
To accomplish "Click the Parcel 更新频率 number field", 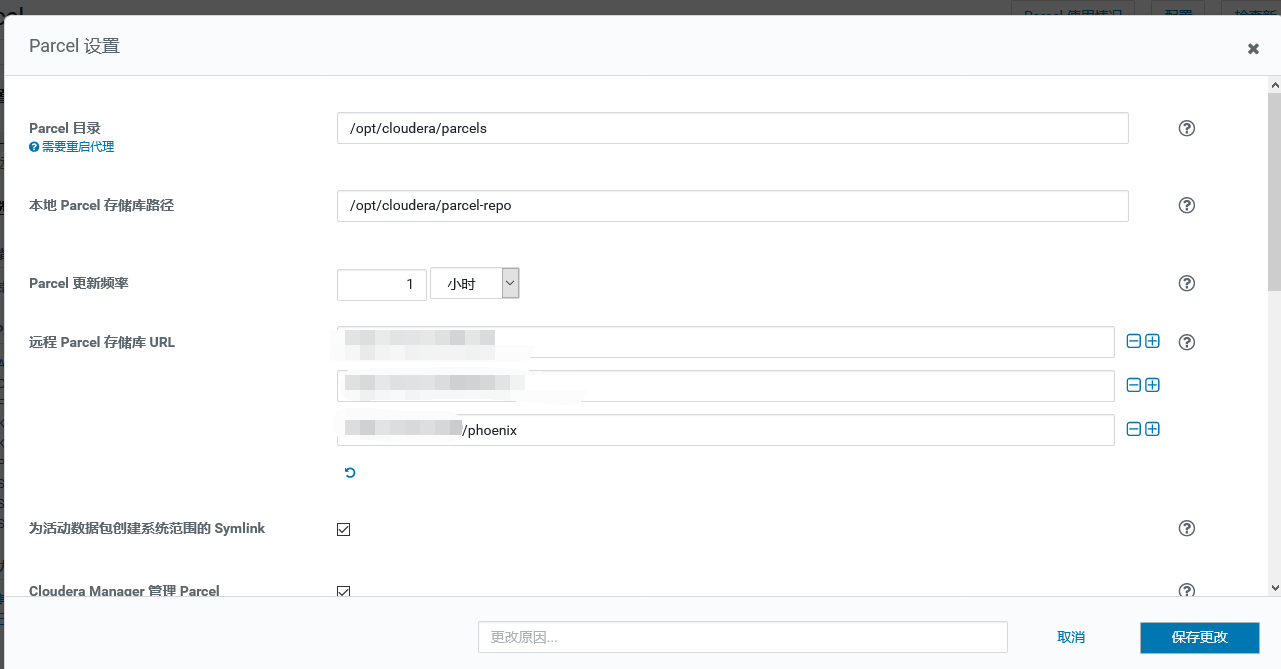I will tap(382, 283).
